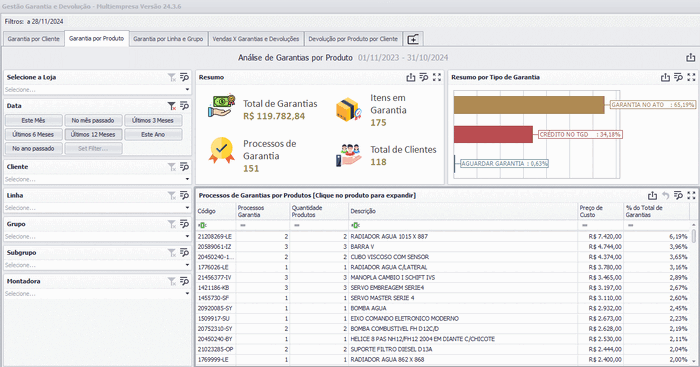700x367 pixels.
Task: Toggle the Últimos 12 Meses date filter
Action: click(x=93, y=134)
